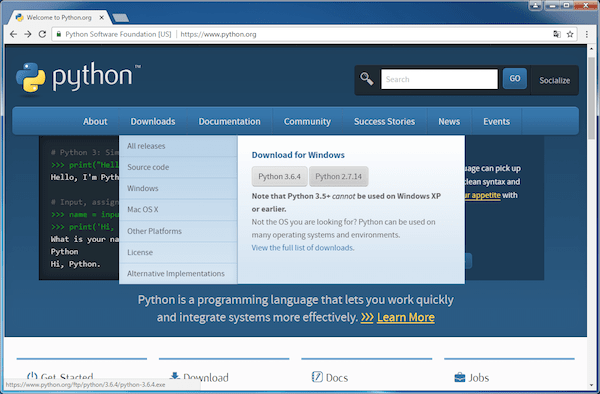
Task: Click the browser Forward arrow
Action: click(28, 34)
